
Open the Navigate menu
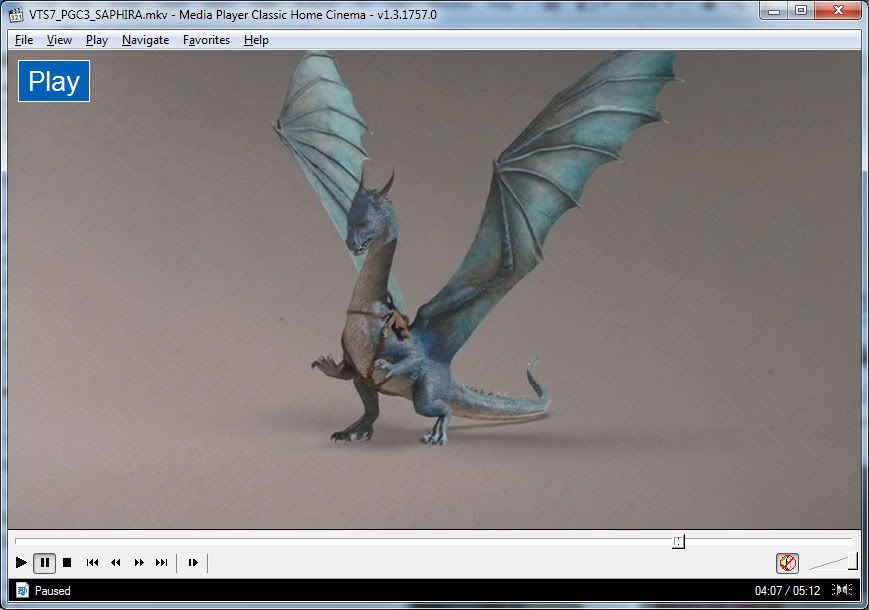pos(145,40)
